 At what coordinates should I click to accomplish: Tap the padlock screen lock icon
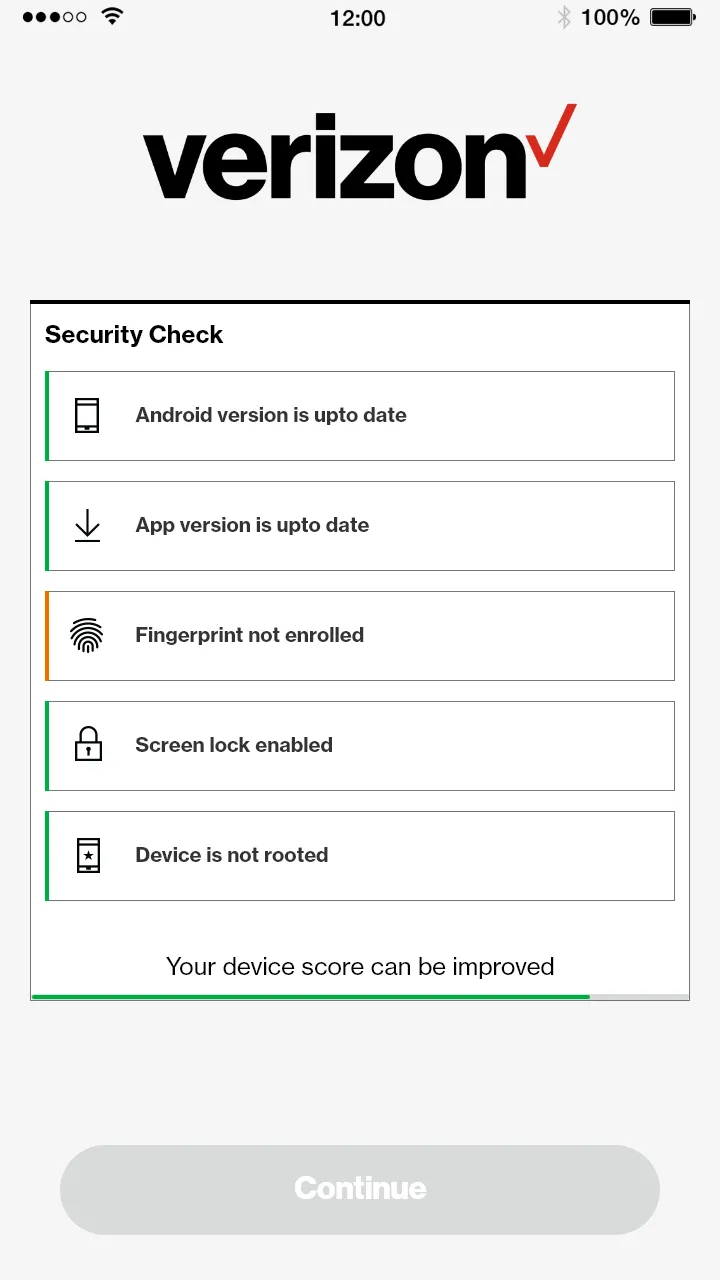point(88,745)
